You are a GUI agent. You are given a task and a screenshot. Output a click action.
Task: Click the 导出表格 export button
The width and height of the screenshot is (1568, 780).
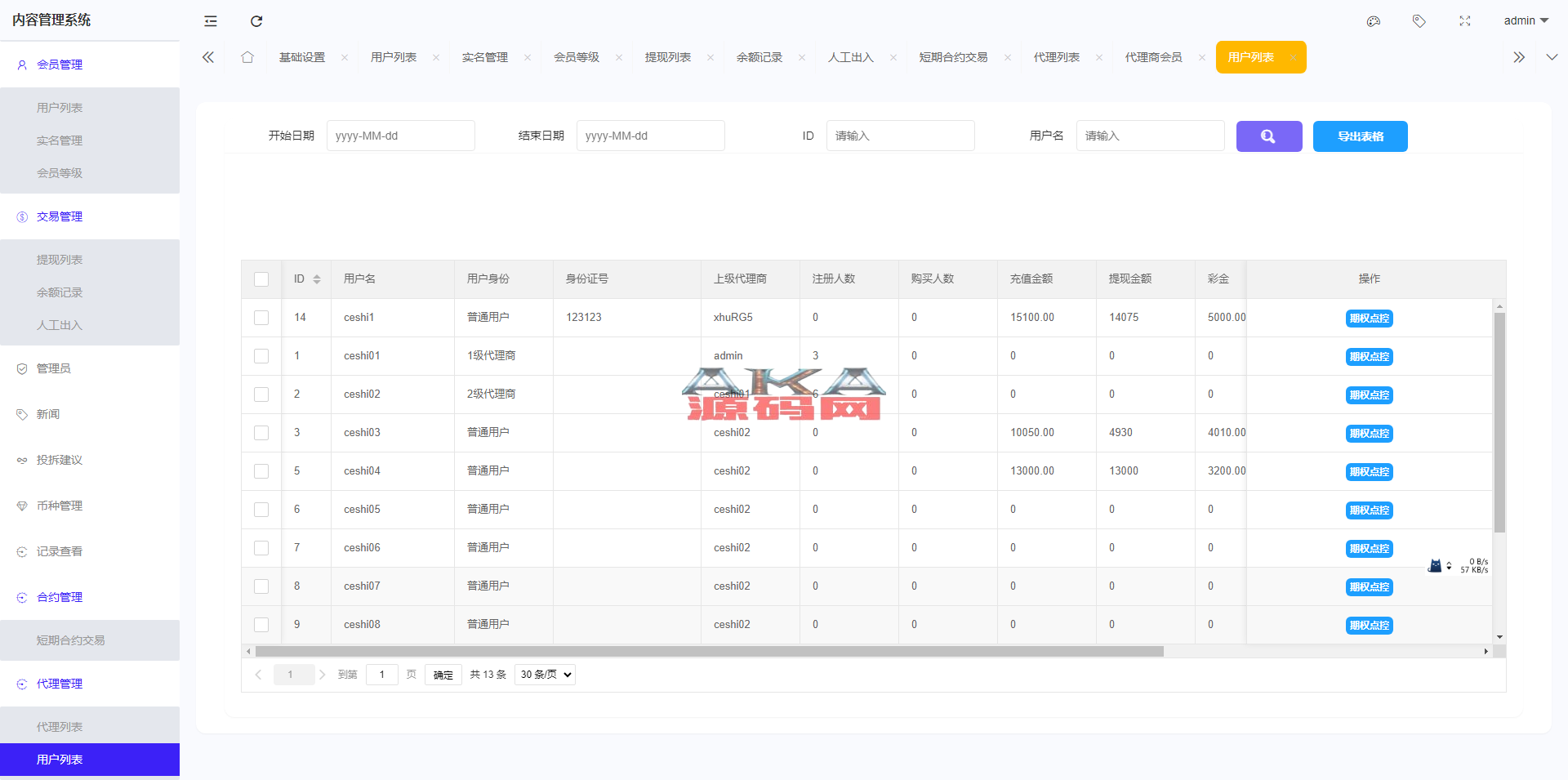point(1360,136)
